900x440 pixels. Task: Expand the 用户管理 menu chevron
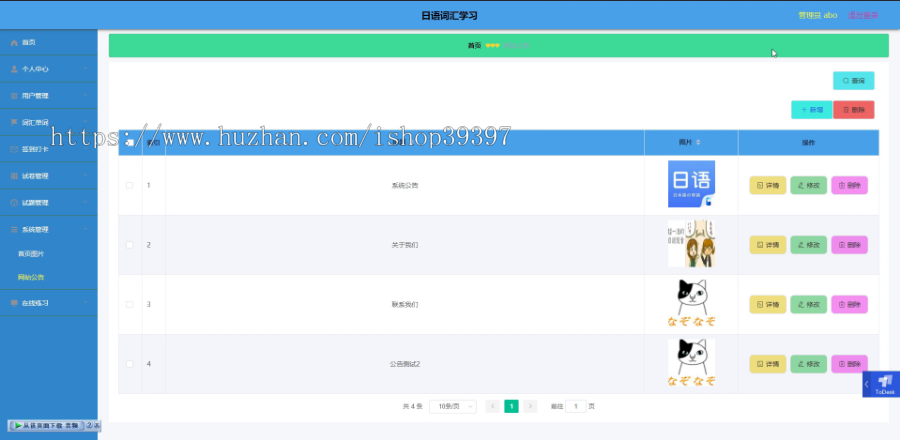click(x=85, y=95)
